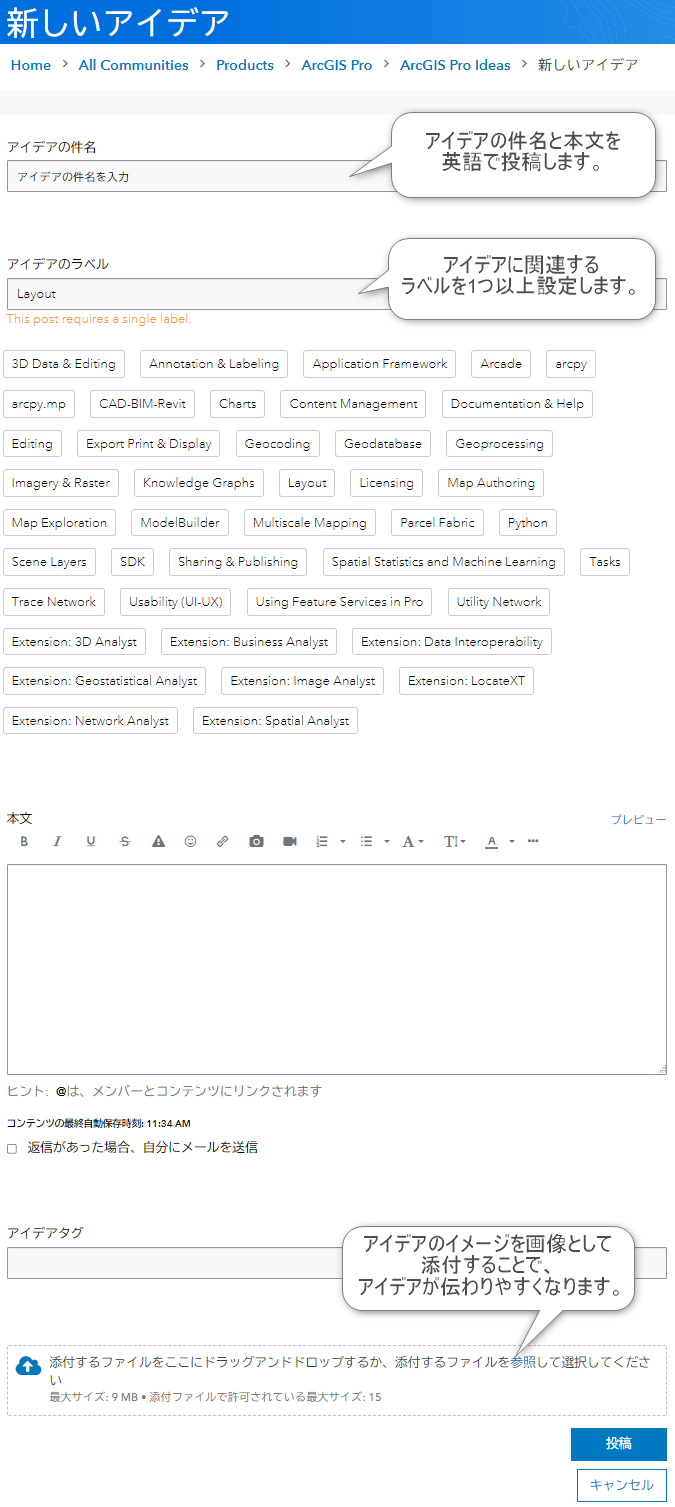Viewport: 675px width, 1507px height.
Task: Open font family dropdown
Action: pyautogui.click(x=413, y=842)
